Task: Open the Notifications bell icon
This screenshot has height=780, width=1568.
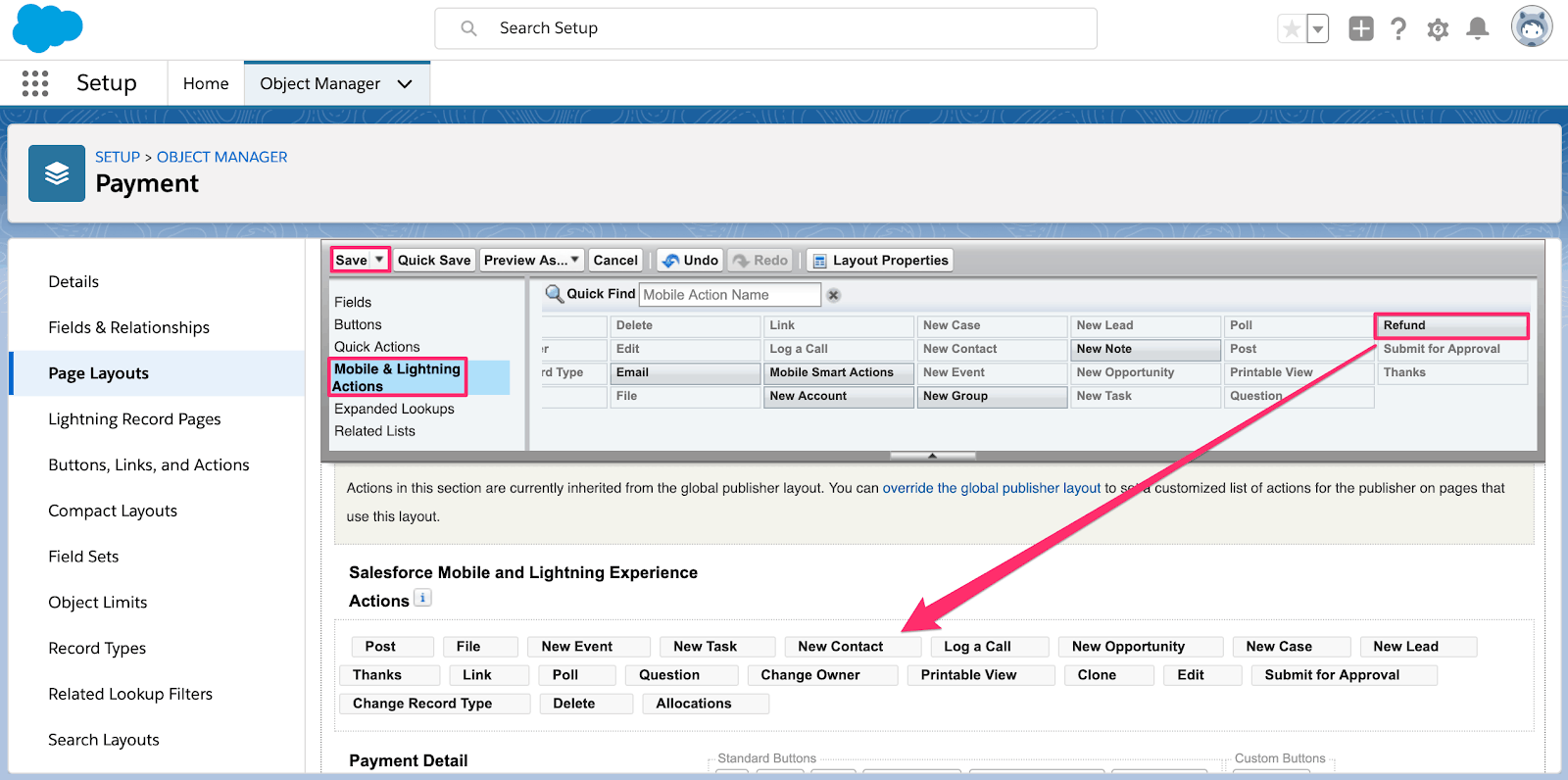Action: click(1478, 28)
